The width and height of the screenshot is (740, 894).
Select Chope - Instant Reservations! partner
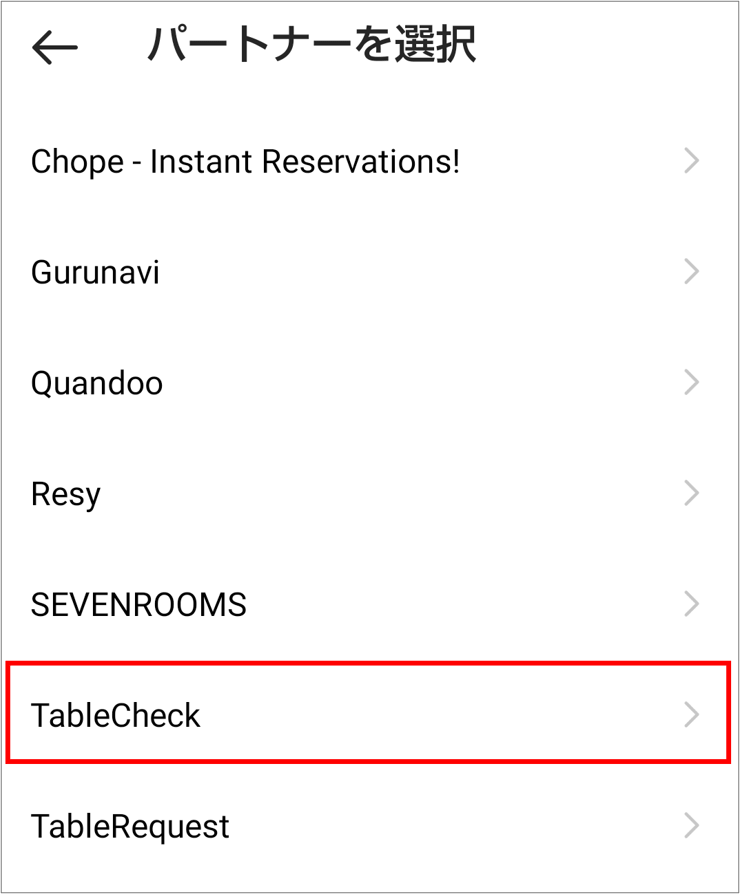(x=245, y=161)
